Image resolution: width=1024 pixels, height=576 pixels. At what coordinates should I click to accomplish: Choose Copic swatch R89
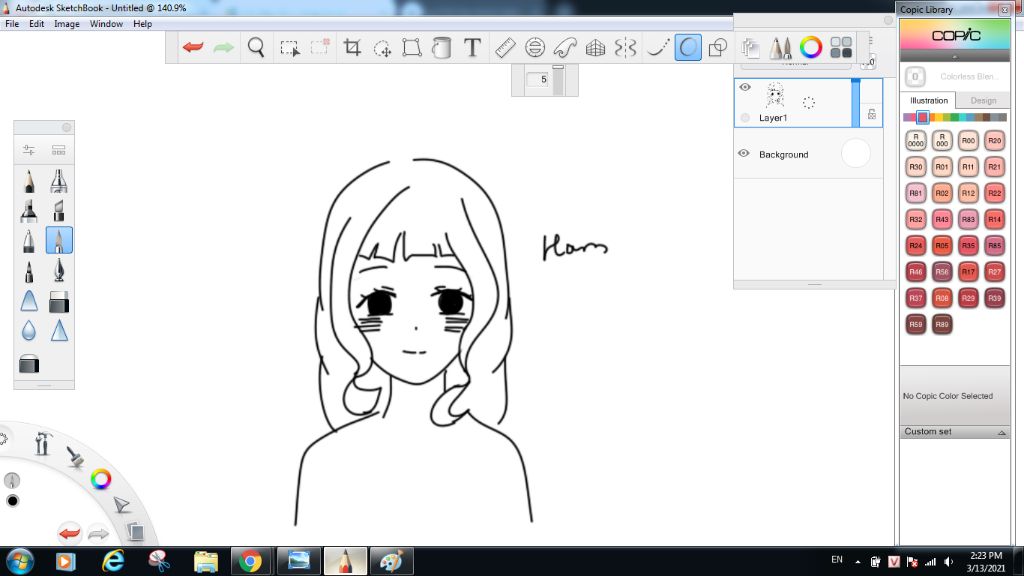point(942,324)
